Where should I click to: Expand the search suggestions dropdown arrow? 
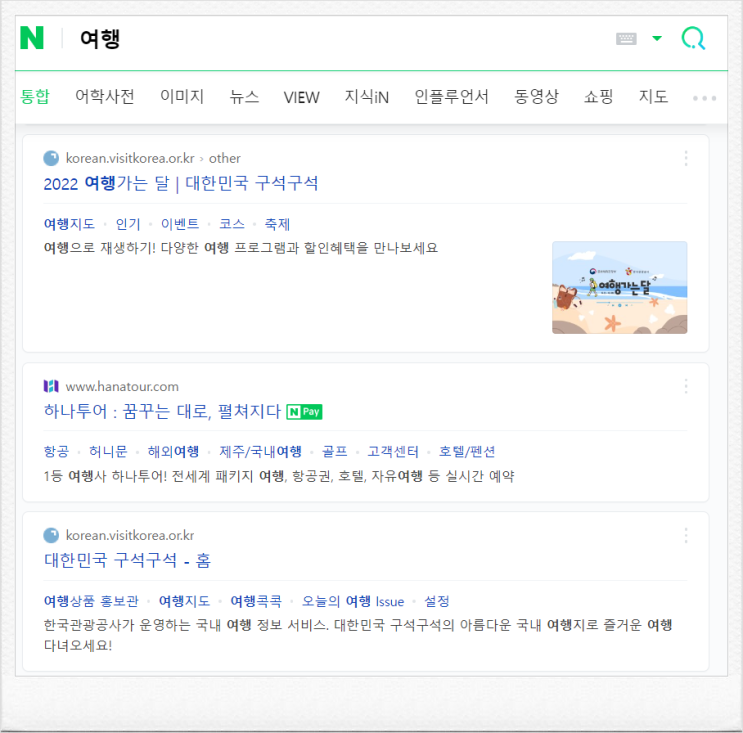[657, 38]
